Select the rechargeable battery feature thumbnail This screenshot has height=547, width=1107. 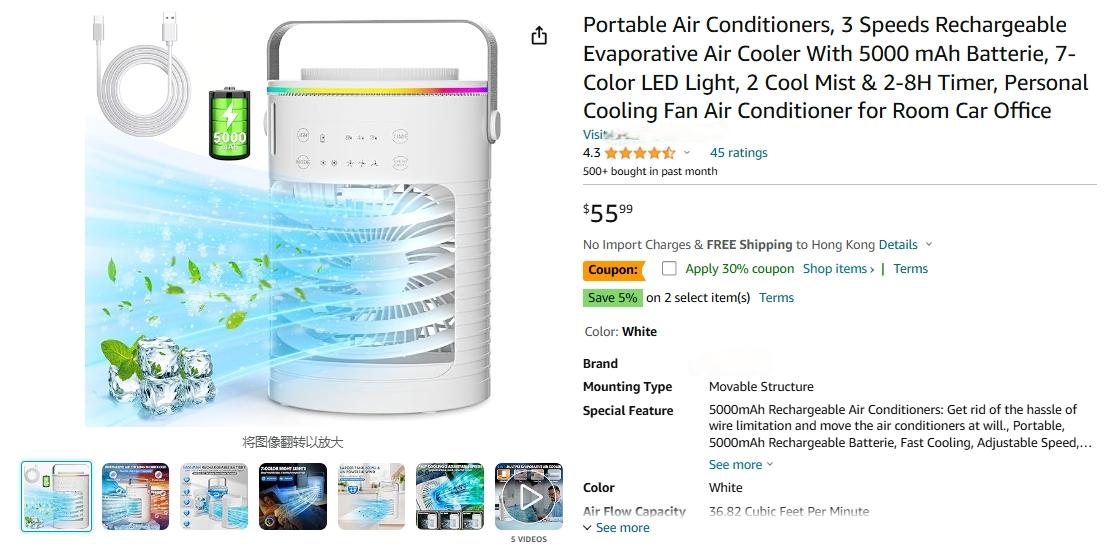[214, 497]
